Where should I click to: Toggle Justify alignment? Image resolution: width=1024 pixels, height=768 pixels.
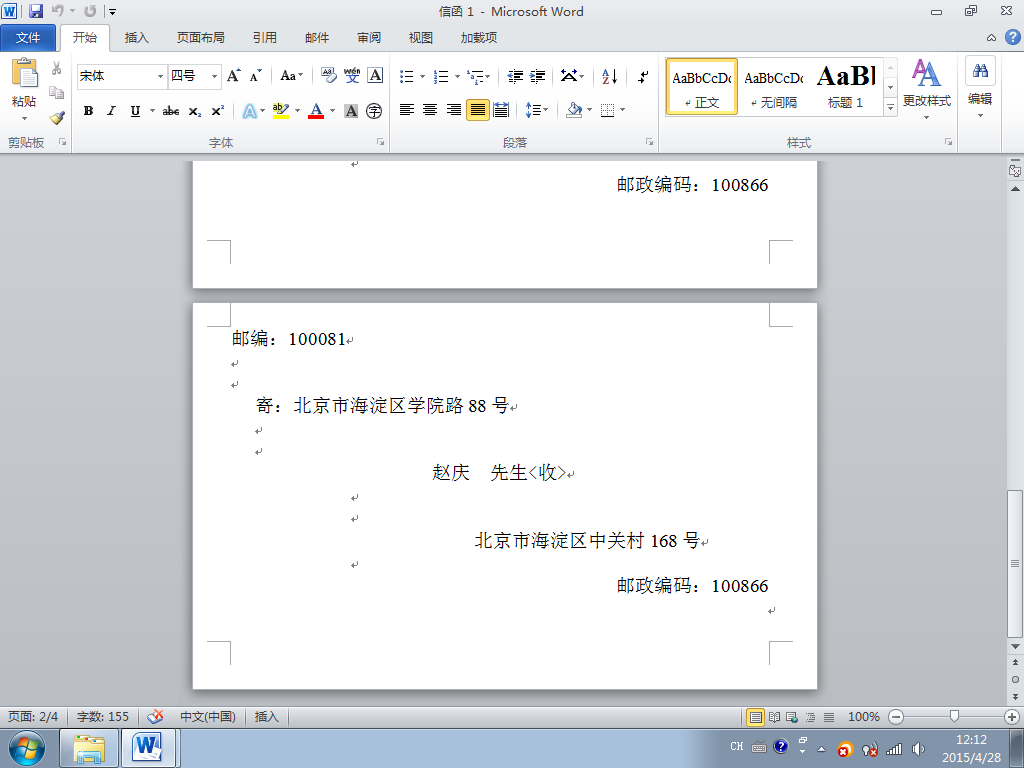point(477,110)
